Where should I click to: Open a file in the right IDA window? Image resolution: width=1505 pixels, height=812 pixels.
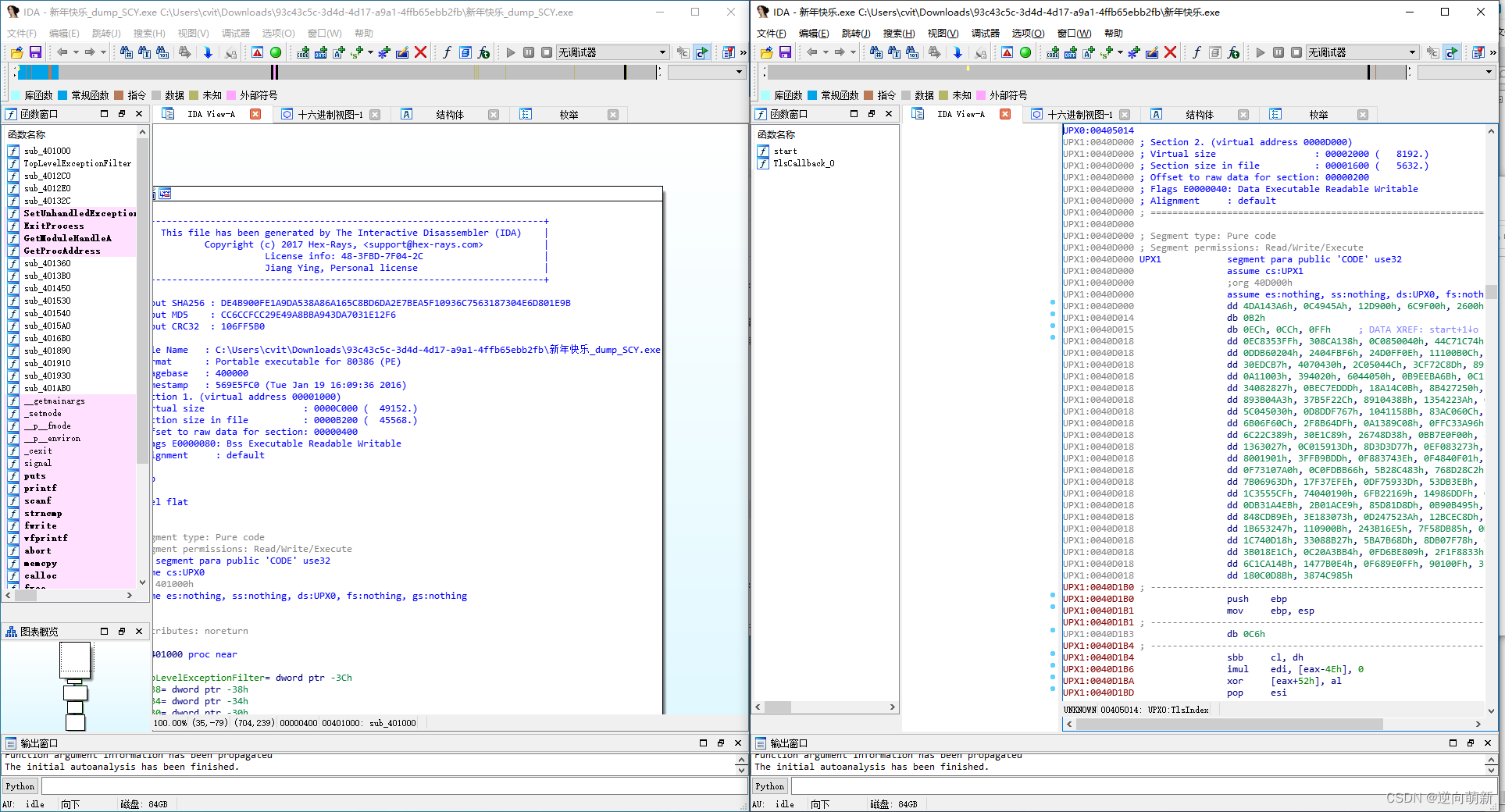[x=766, y=52]
